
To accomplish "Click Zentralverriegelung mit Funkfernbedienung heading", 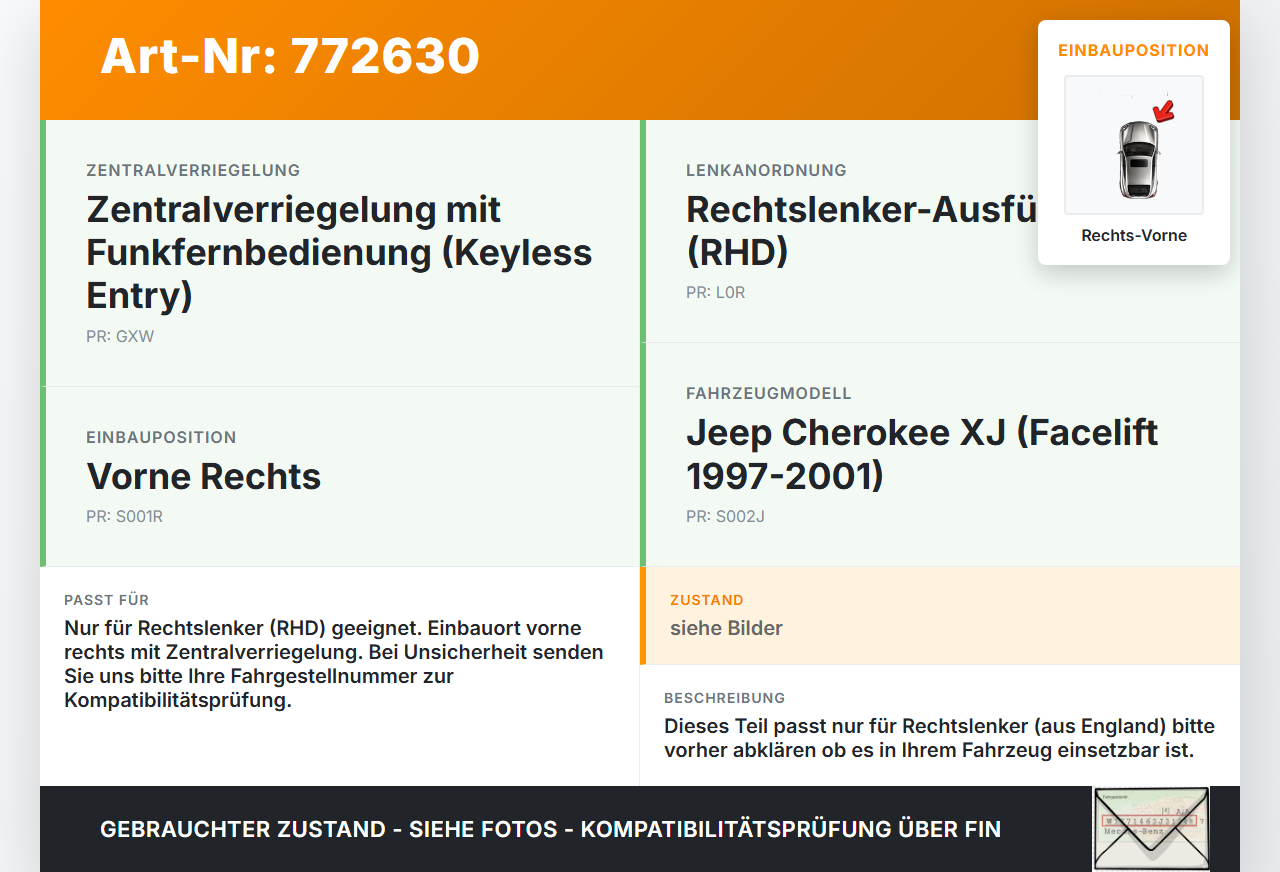I will pos(340,253).
